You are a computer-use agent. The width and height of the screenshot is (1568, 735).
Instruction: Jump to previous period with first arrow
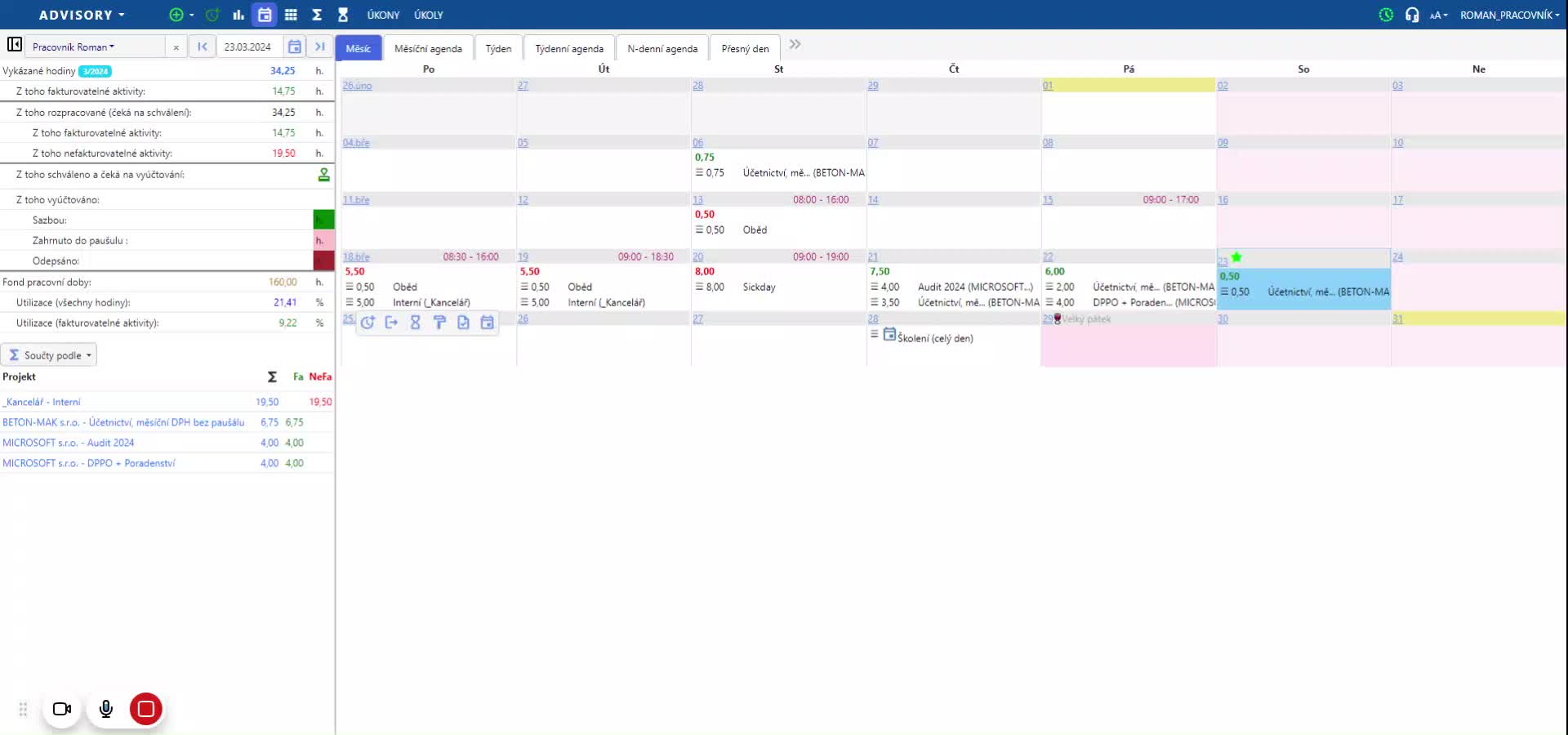[202, 47]
